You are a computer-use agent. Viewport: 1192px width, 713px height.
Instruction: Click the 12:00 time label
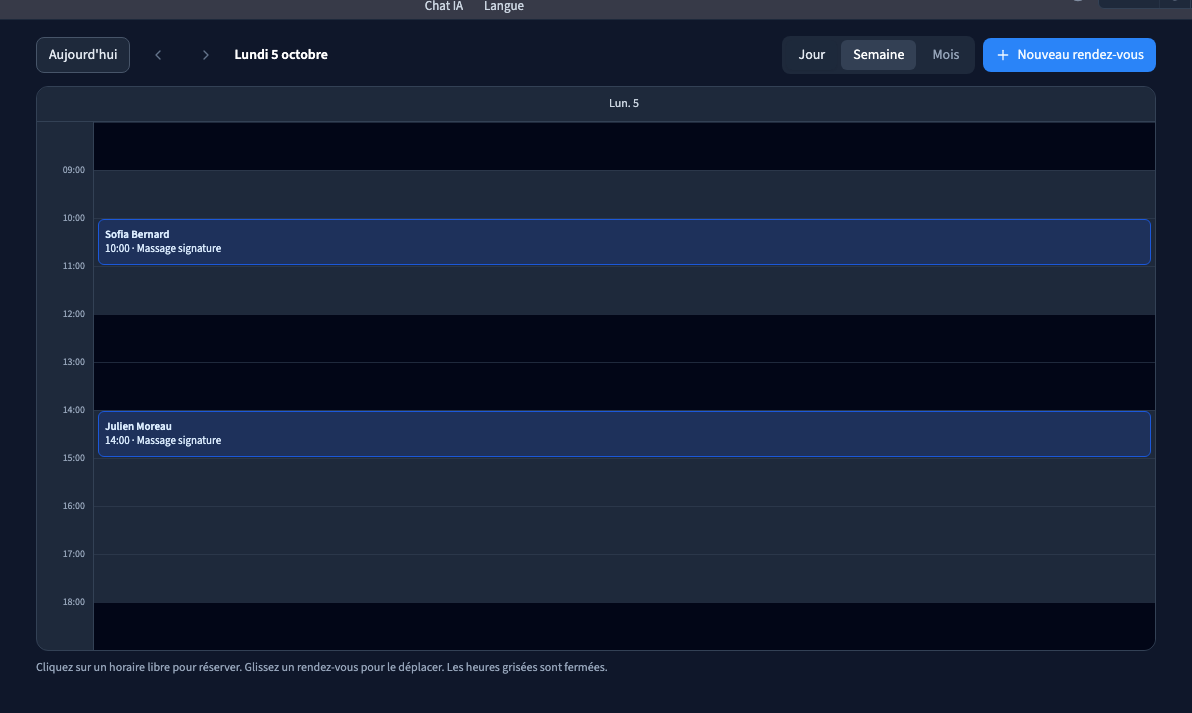coord(74,314)
